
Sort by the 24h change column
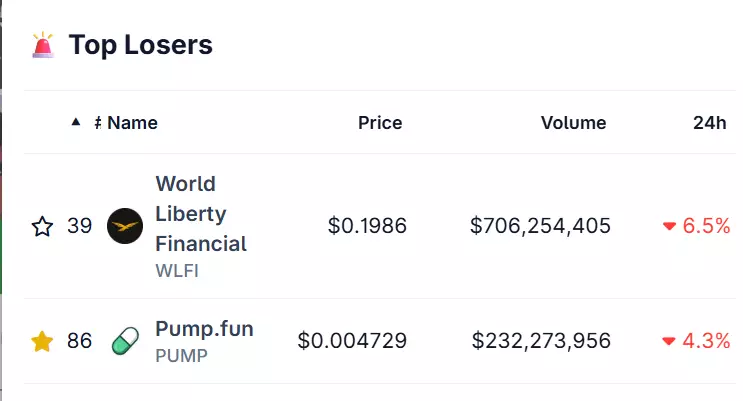(709, 123)
